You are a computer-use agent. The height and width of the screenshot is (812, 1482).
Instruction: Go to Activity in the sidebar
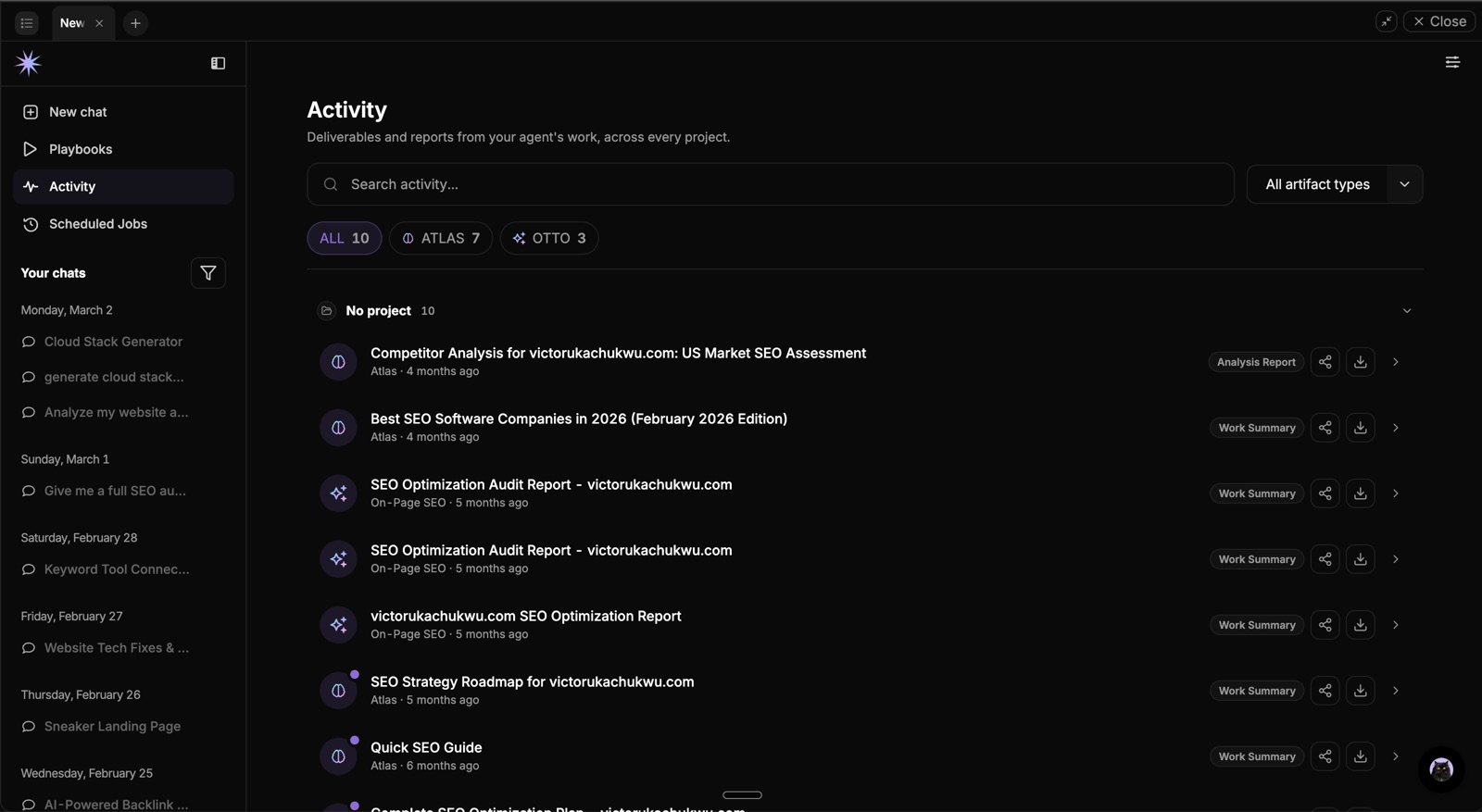123,186
